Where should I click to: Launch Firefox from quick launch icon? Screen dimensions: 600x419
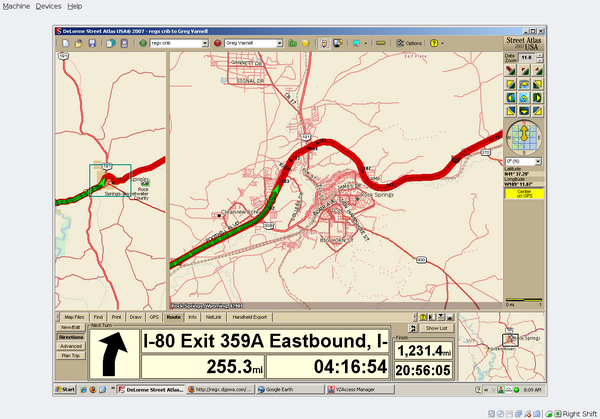click(93, 390)
